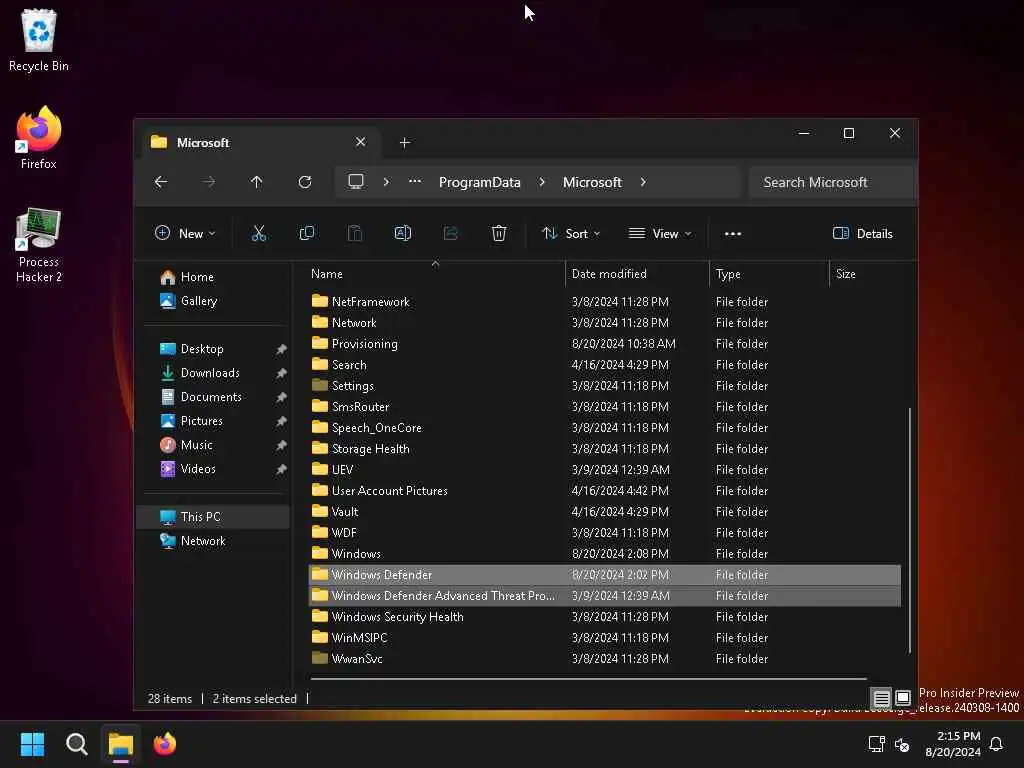Click the Share icon
1024x768 pixels.
click(x=451, y=233)
